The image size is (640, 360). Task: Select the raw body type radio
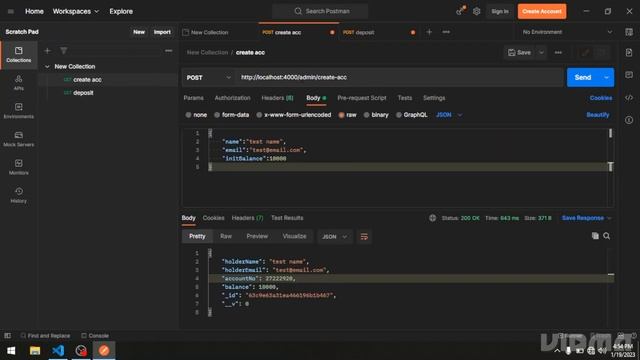pyautogui.click(x=341, y=115)
